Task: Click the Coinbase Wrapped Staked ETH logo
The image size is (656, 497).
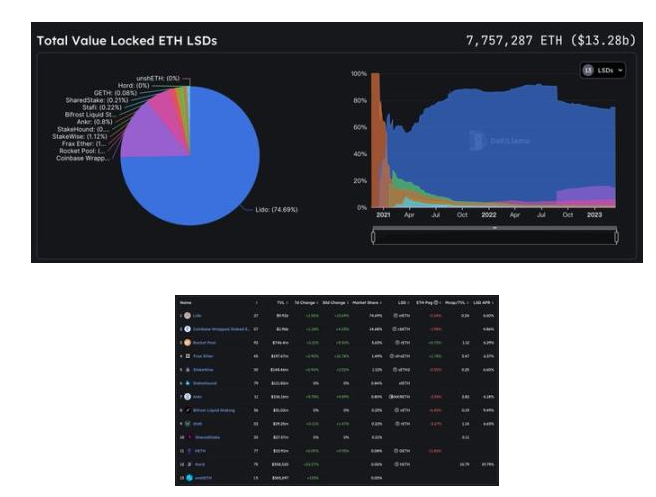Action: 187,329
